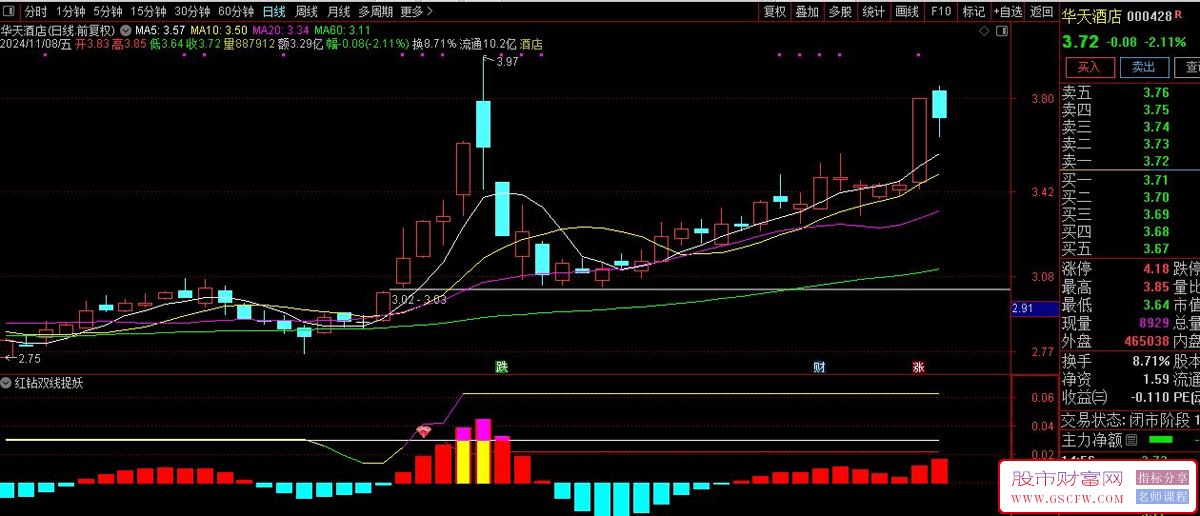
Task: Click the 卖四 price 3.75
Action: click(1156, 110)
